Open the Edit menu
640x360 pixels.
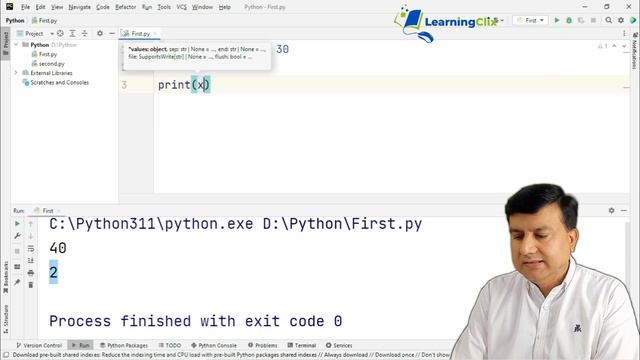point(40,7)
